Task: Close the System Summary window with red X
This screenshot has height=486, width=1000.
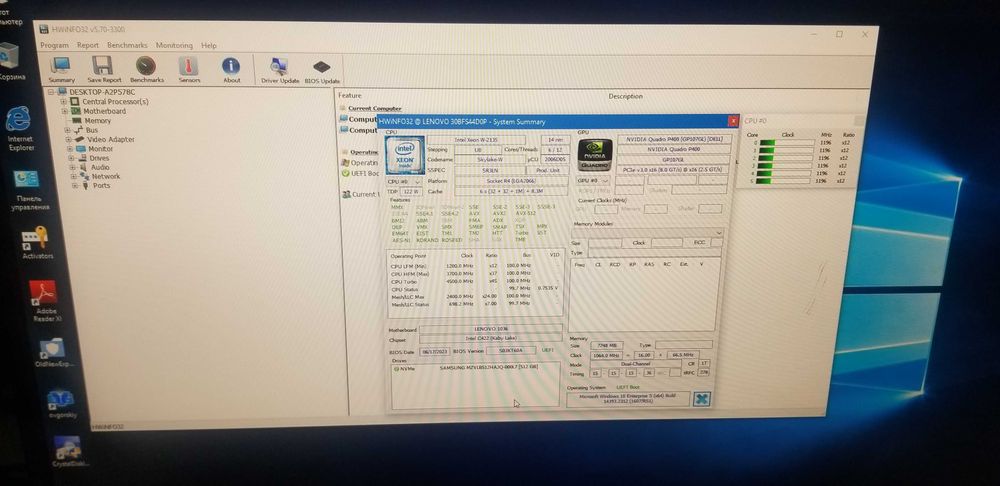Action: (x=733, y=121)
